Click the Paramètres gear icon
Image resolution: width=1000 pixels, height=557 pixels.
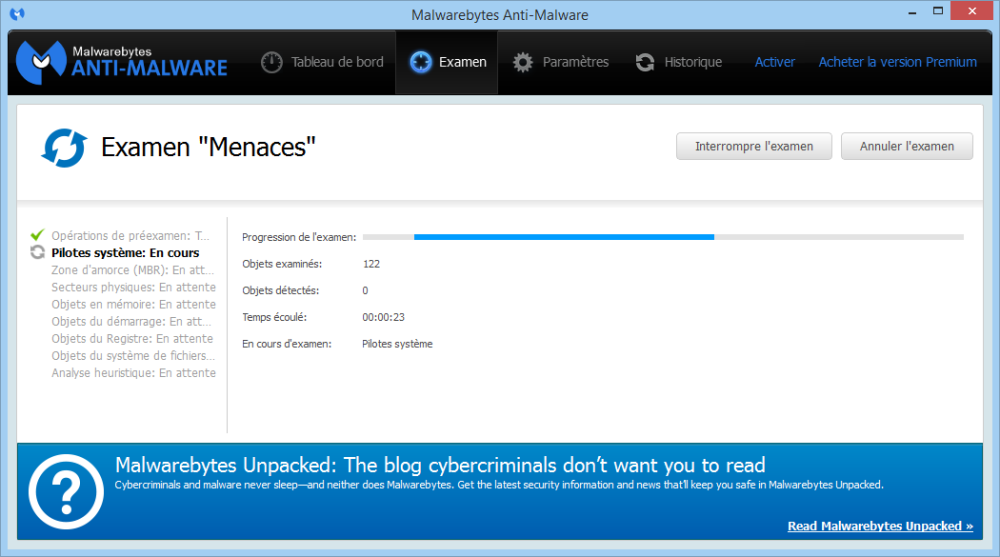click(523, 62)
